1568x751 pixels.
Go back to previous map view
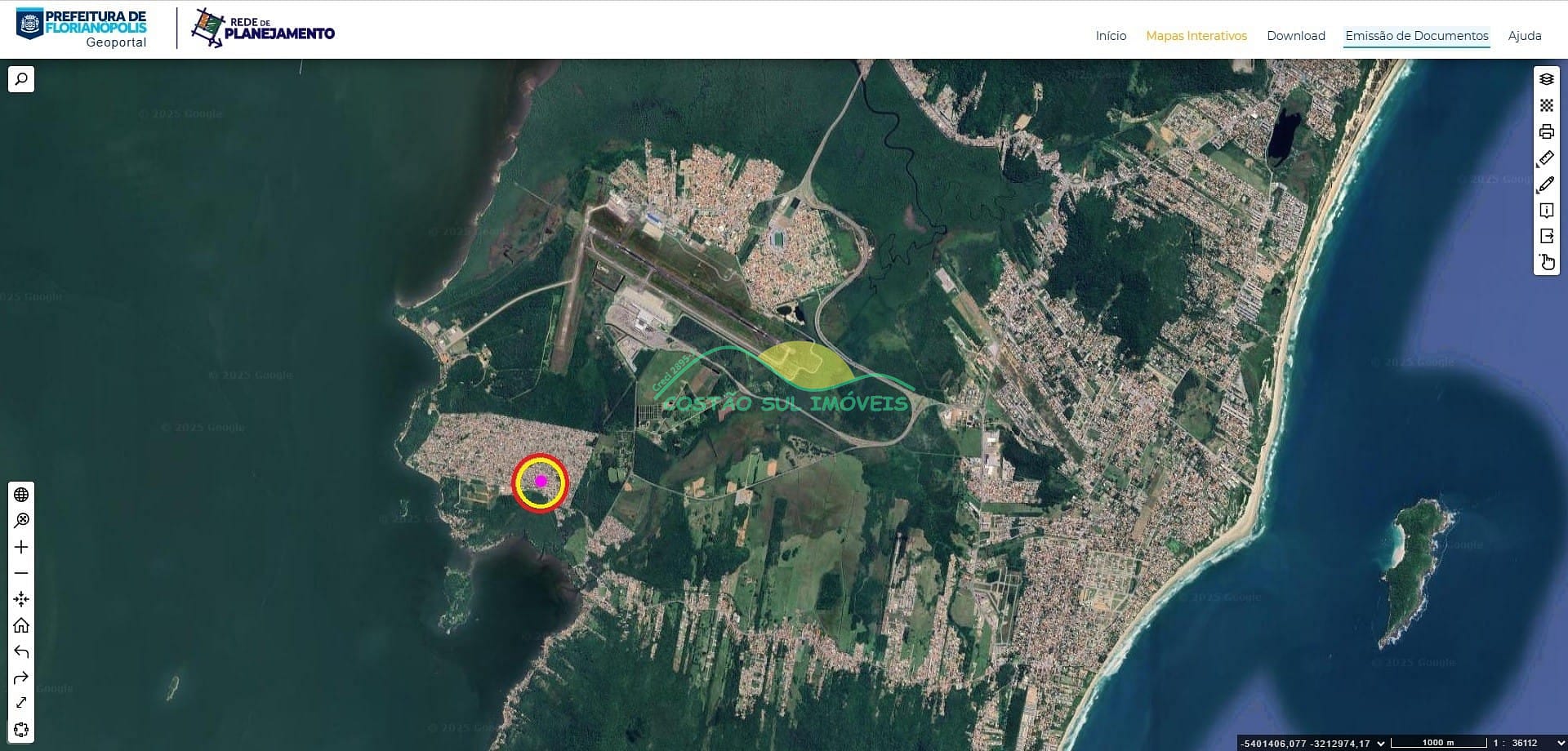point(21,651)
